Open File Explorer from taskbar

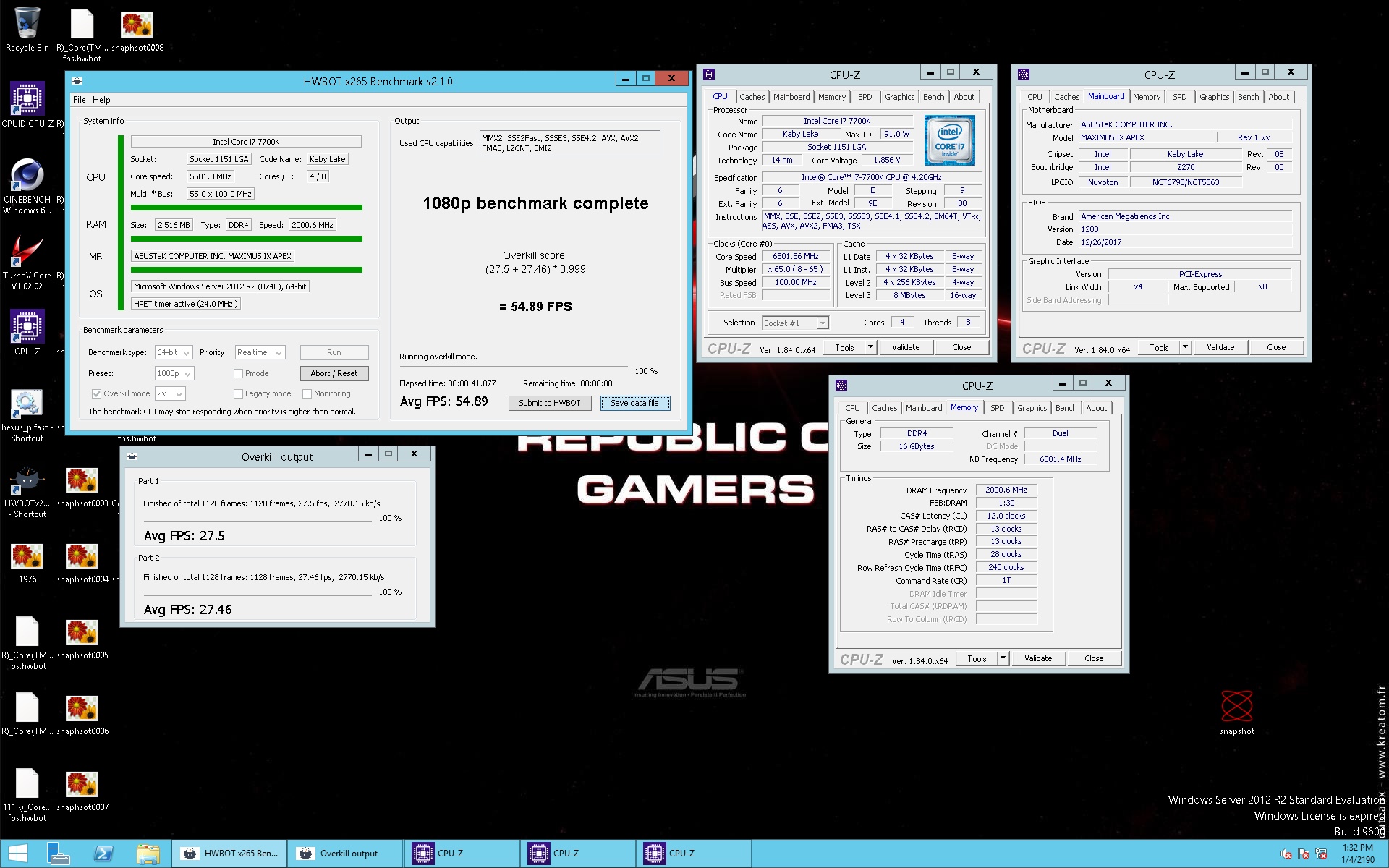[148, 854]
